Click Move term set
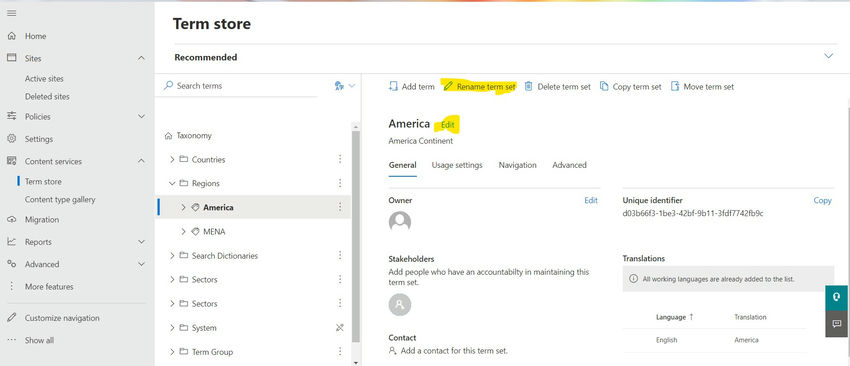Viewport: 850px width, 366px height. point(703,87)
